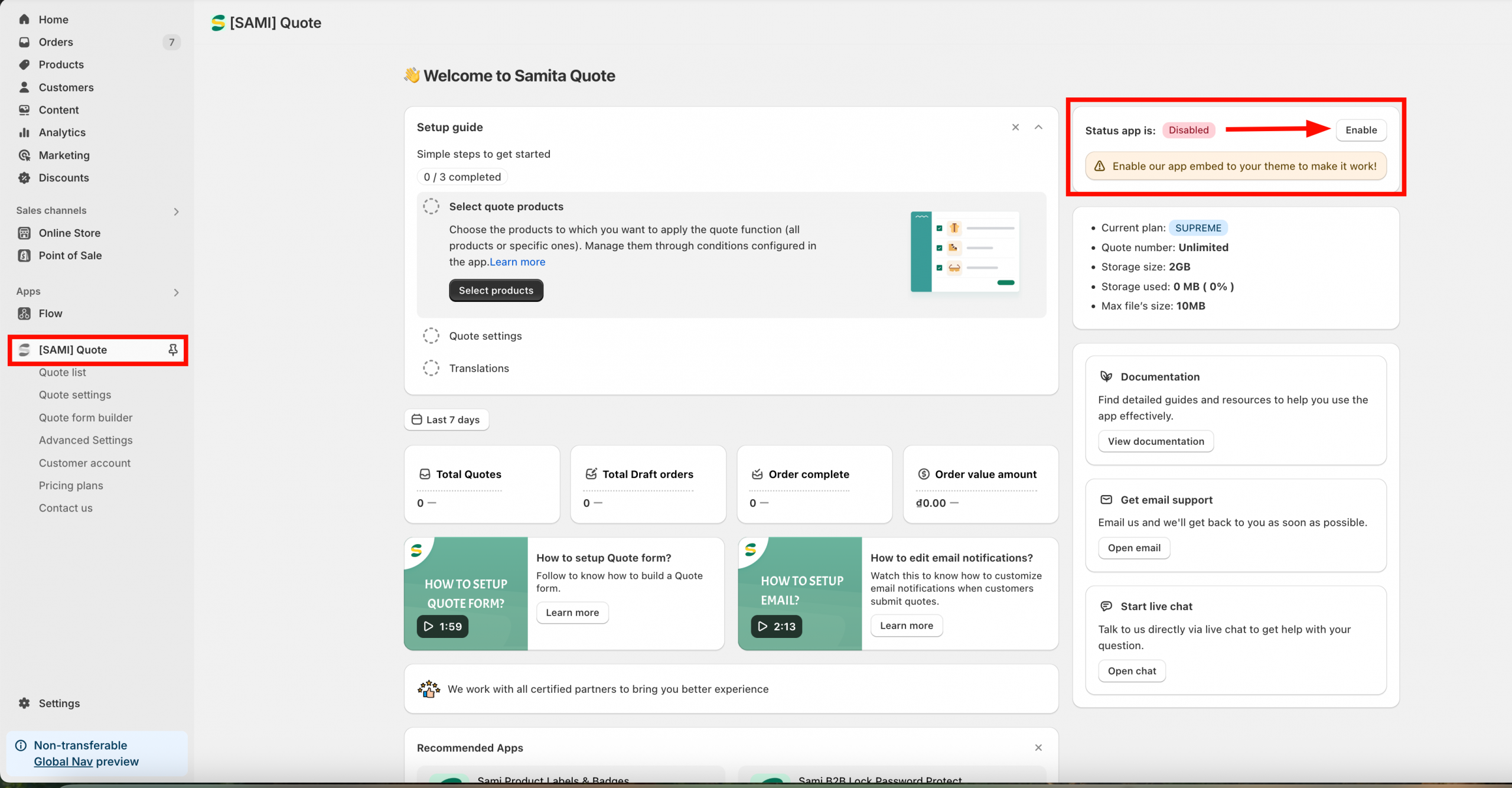The height and width of the screenshot is (788, 1512).
Task: Open Pricing plans menu item
Action: point(71,485)
